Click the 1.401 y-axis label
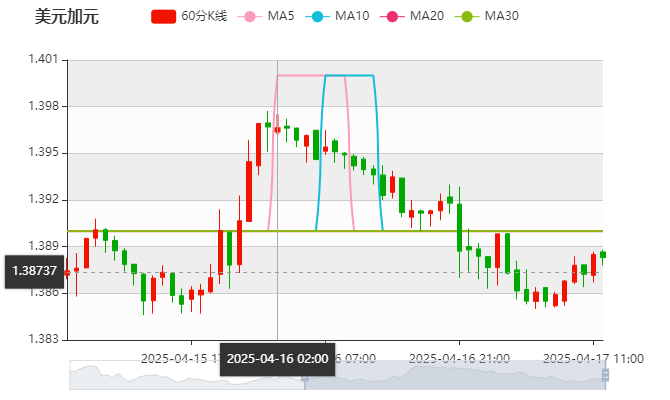 pos(43,59)
